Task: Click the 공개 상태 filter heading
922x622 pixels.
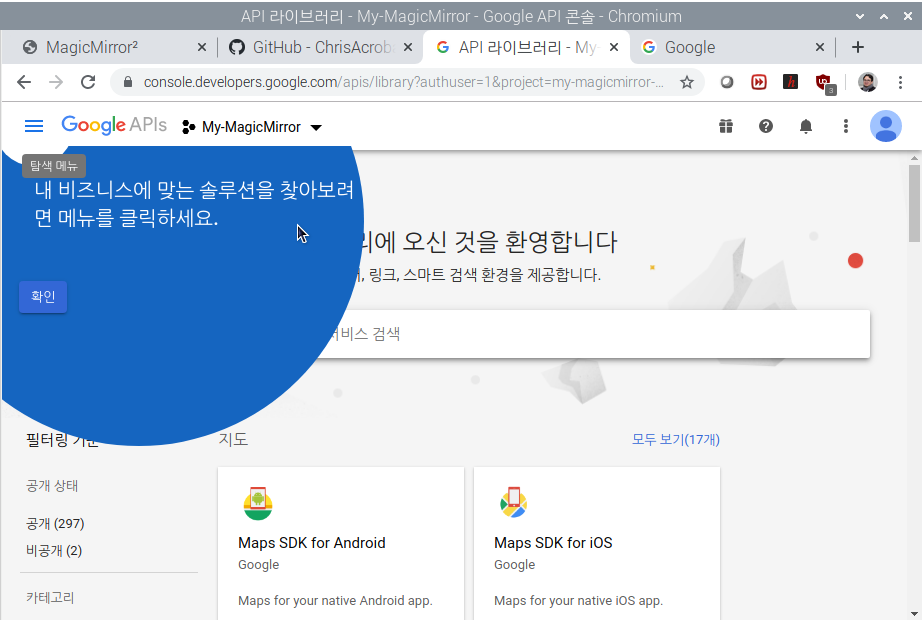Action: pyautogui.click(x=52, y=486)
